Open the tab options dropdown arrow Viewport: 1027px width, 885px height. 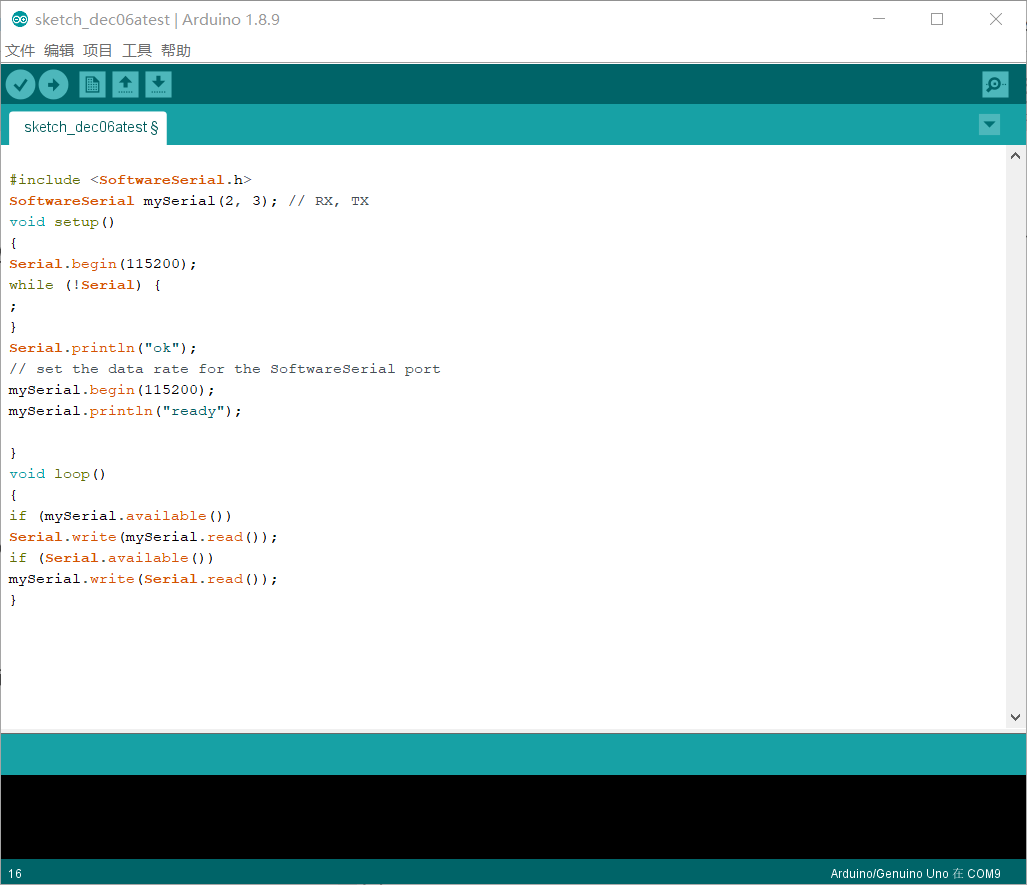989,124
